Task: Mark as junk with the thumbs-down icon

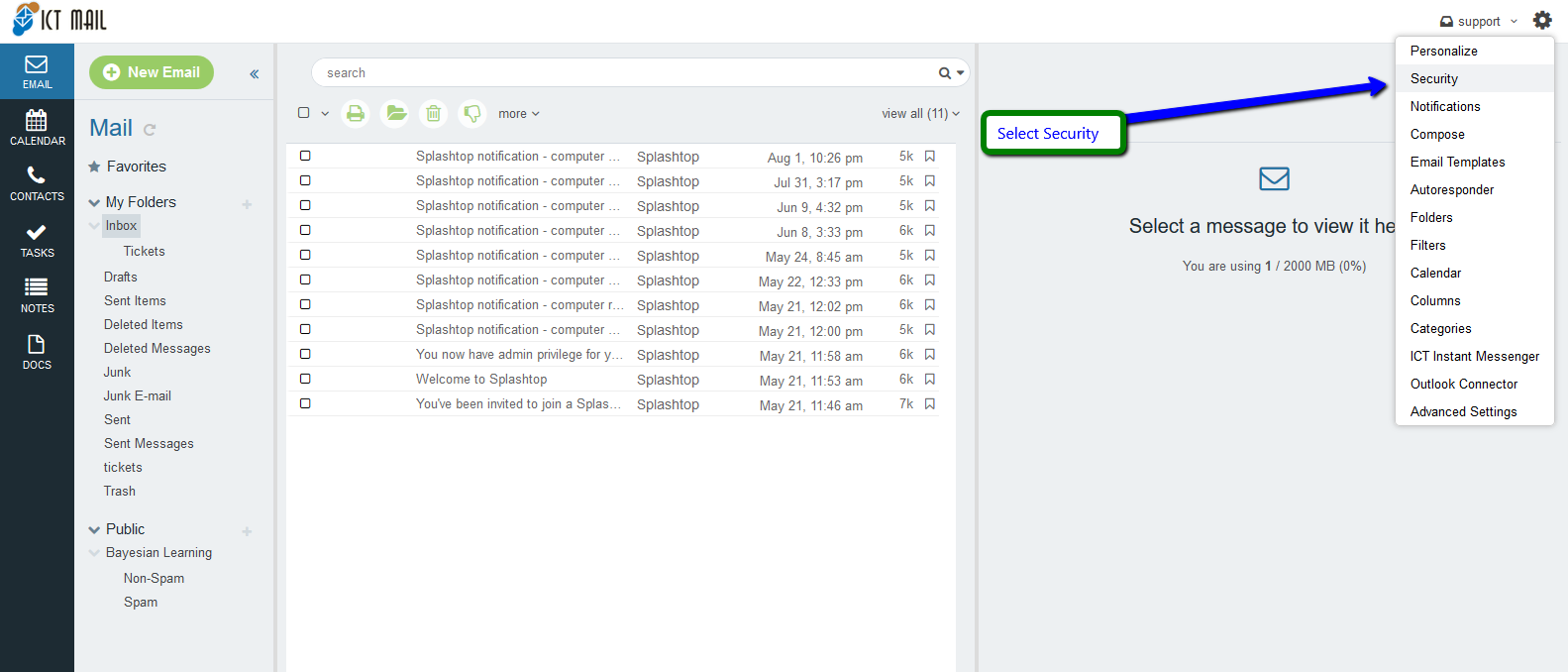Action: 472,114
